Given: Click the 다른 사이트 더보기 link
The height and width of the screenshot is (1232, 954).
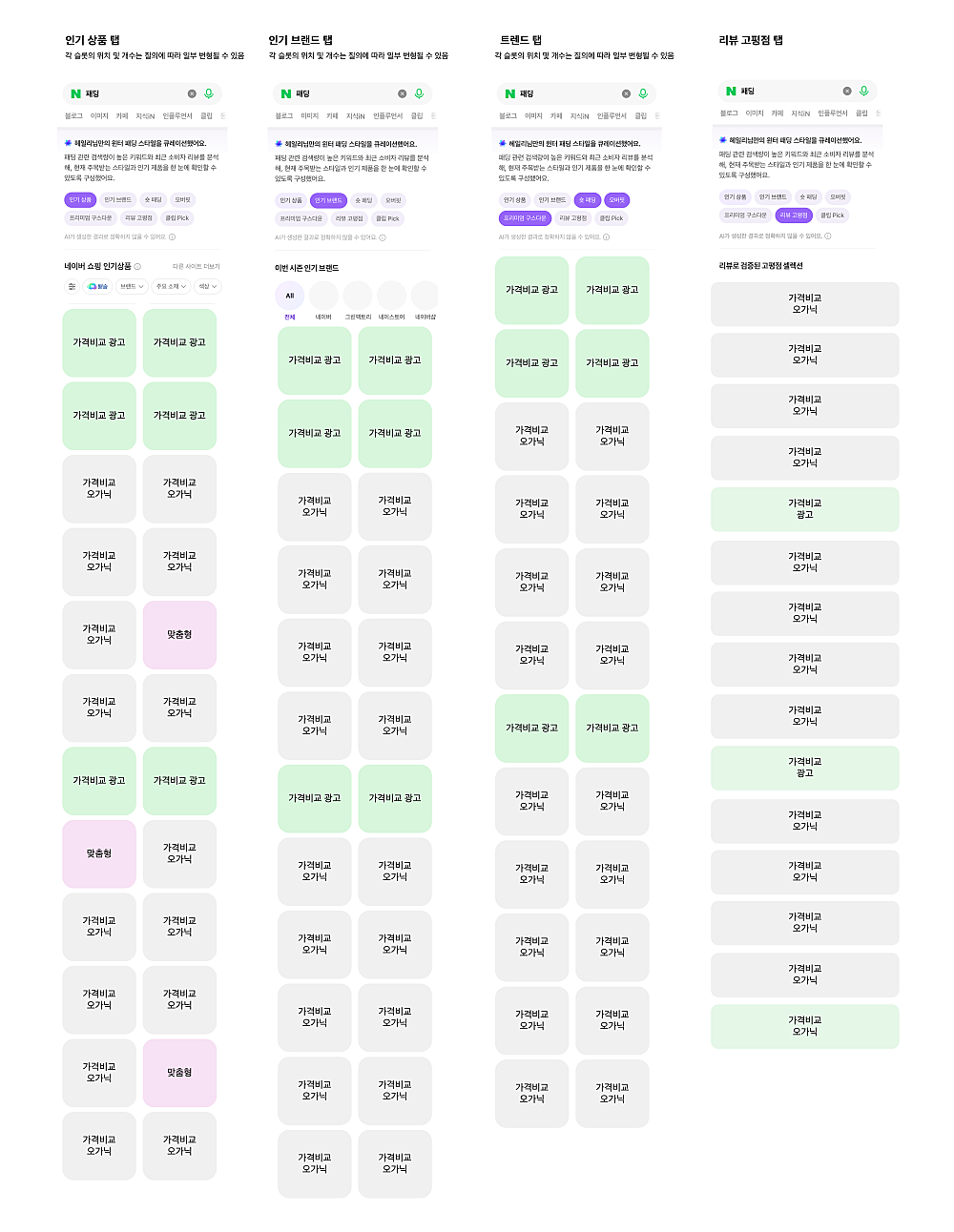Looking at the screenshot, I should [196, 267].
